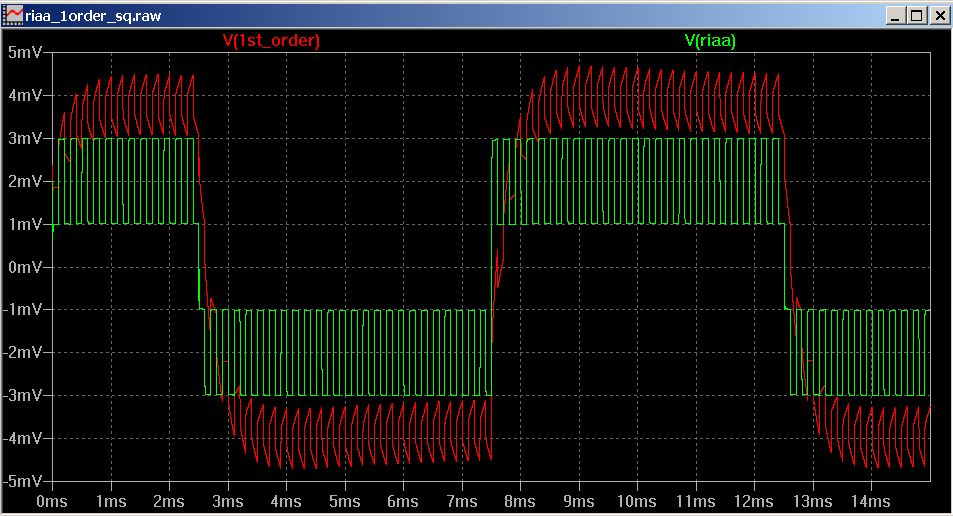Click the 1ms time axis label
Screen dimensions: 953x516
click(x=111, y=501)
